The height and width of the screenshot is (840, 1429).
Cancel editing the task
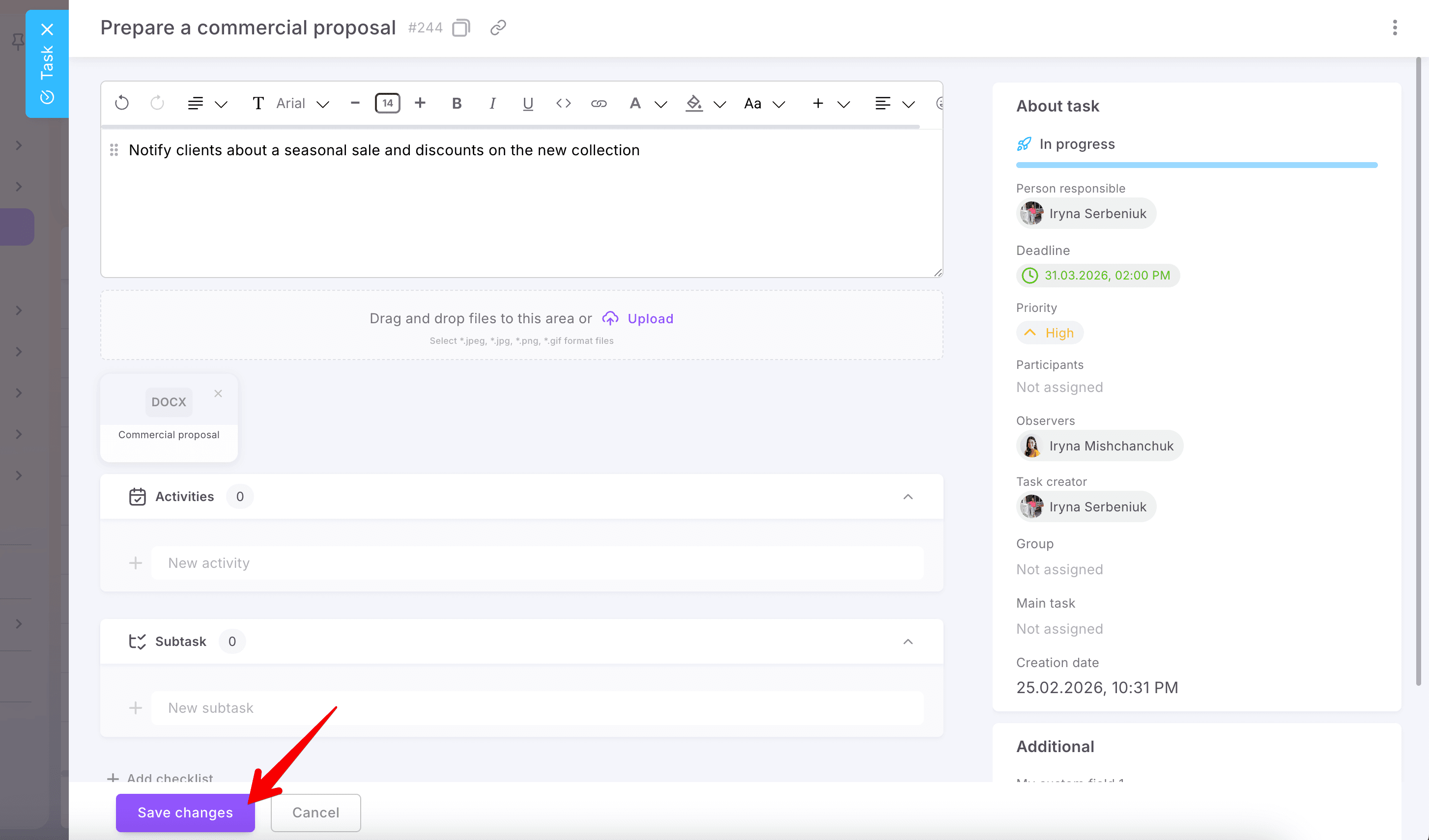[315, 812]
